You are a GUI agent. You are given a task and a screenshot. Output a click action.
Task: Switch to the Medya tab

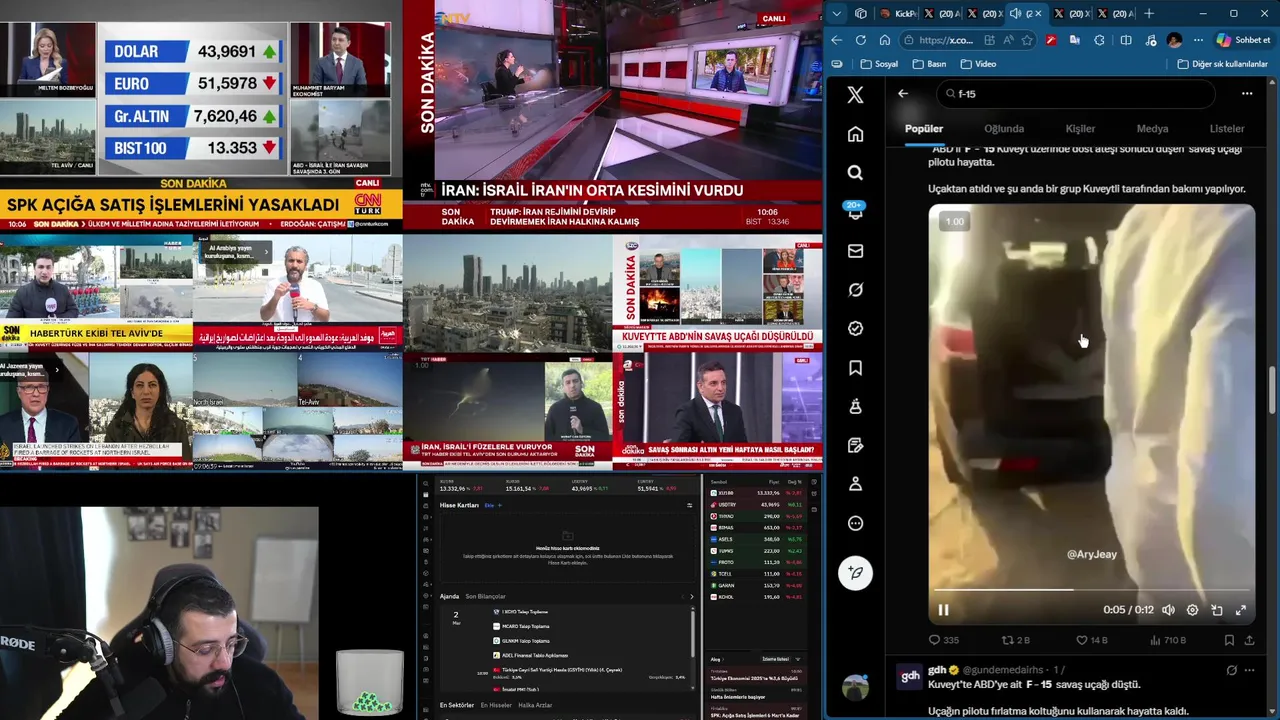(1152, 129)
